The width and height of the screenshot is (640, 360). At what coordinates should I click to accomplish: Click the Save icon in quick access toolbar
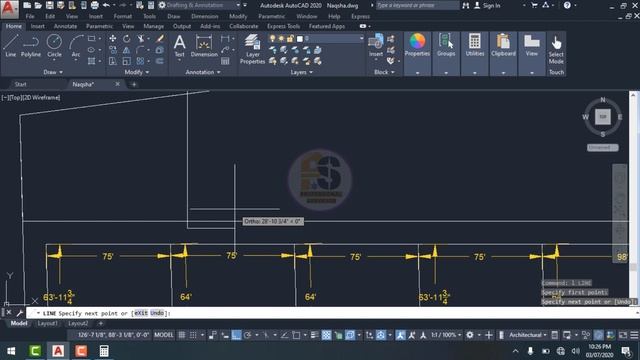(49, 5)
